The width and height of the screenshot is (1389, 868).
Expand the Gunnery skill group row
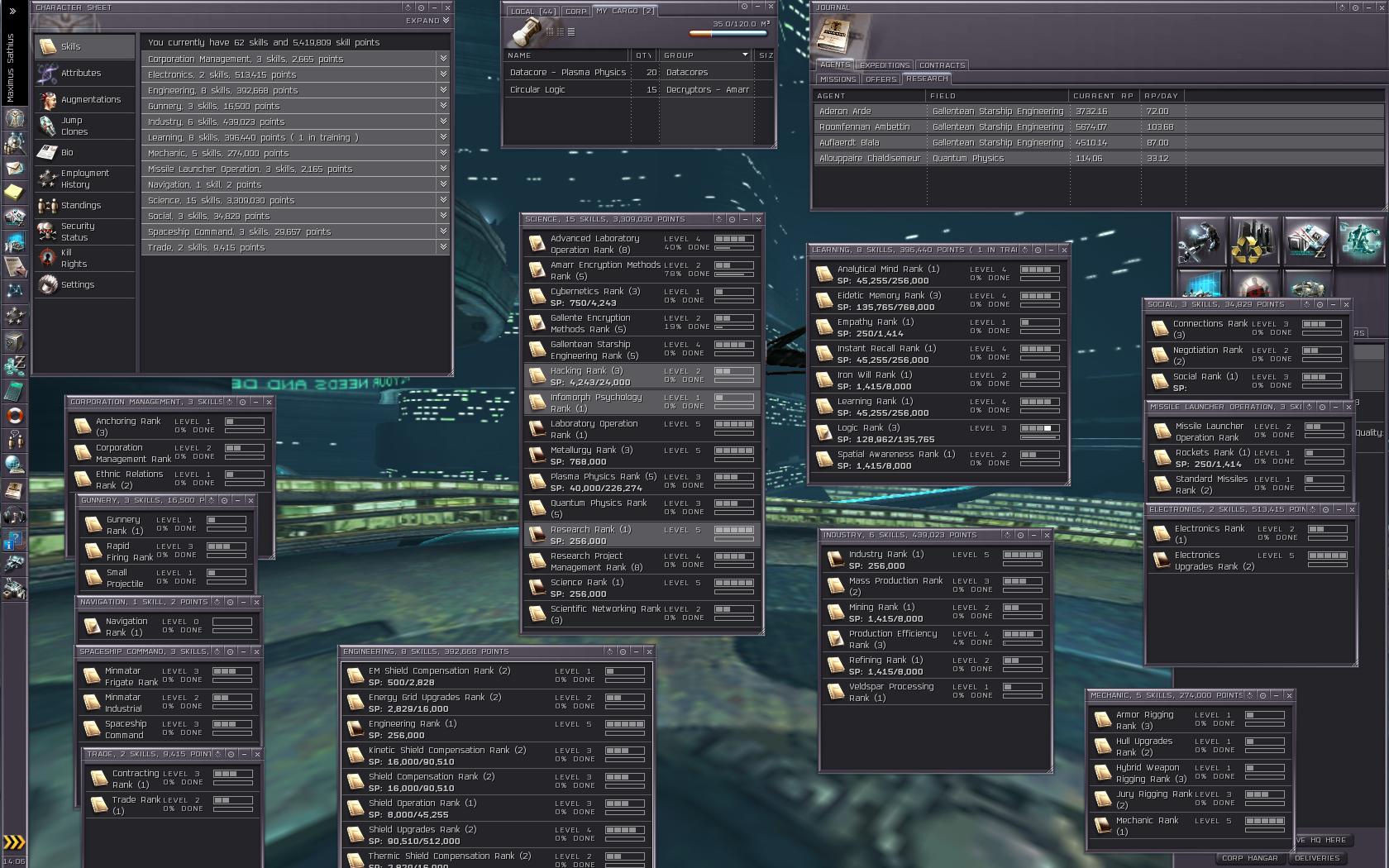click(443, 106)
